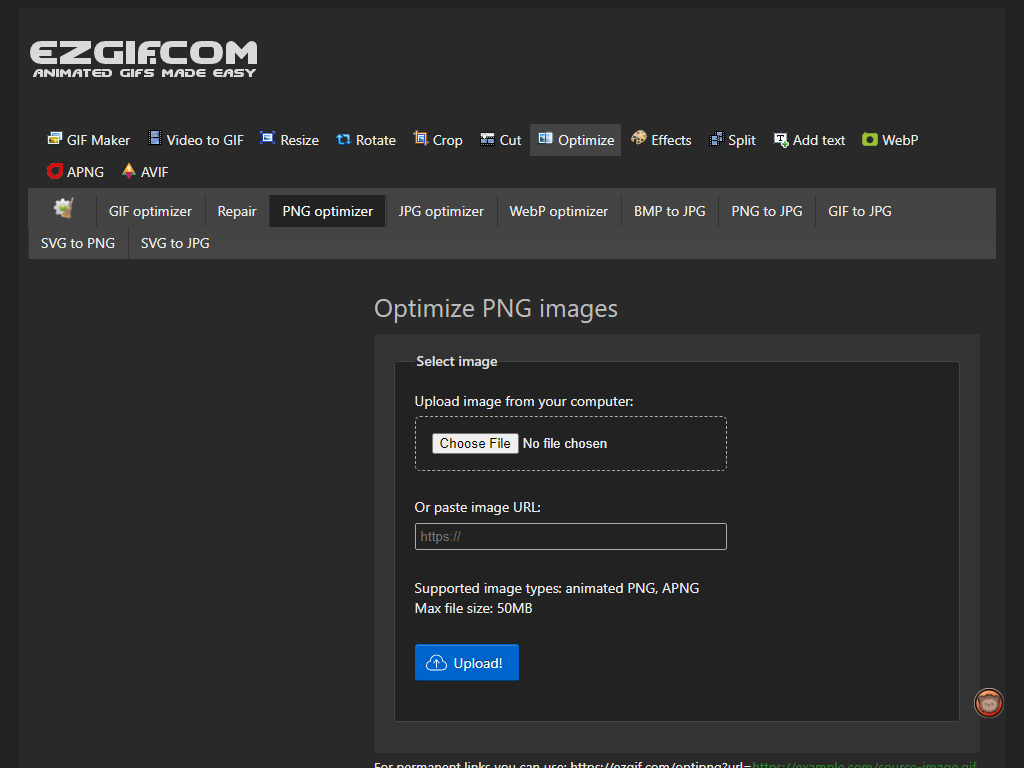Screen dimensions: 1024x768
Task: Click the Video to GIF film icon
Action: point(155,138)
